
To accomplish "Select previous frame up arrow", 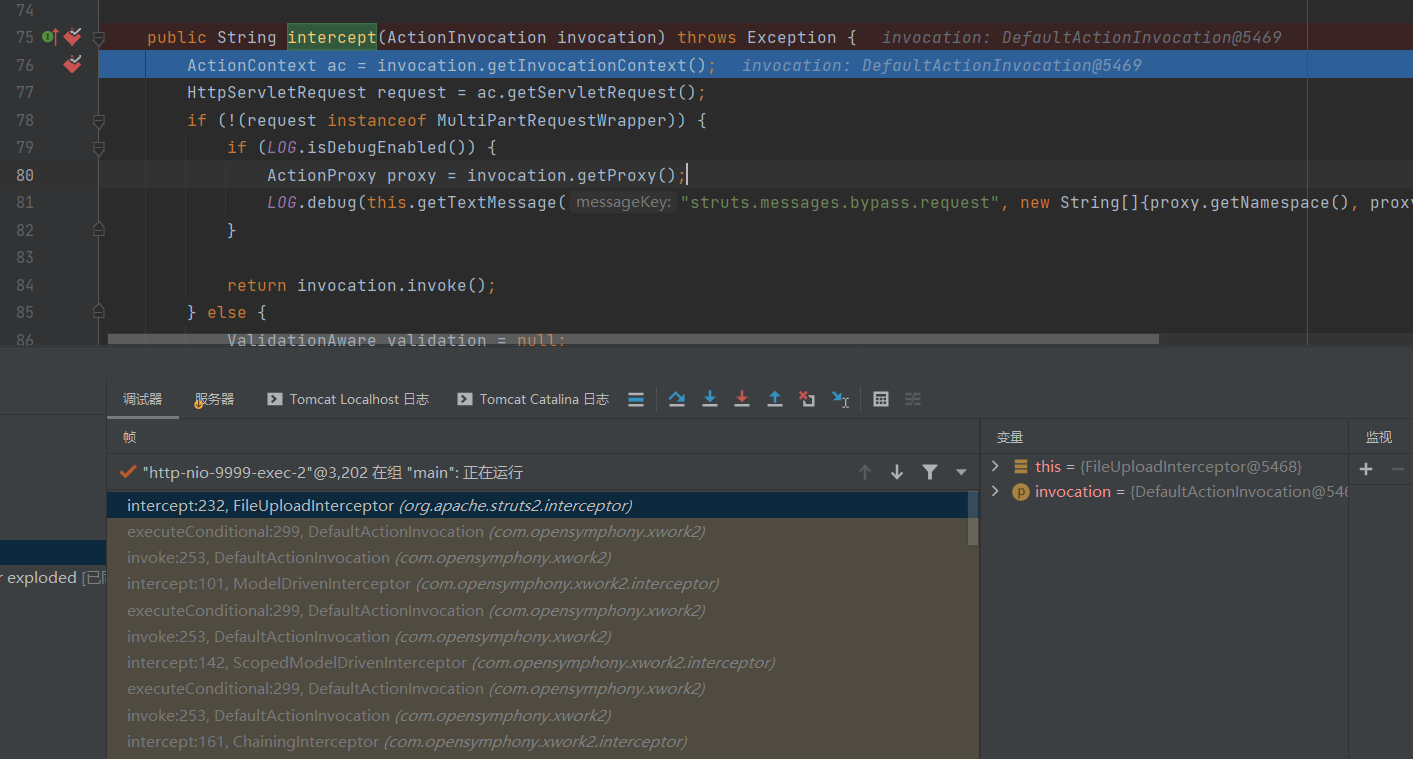I will point(865,472).
